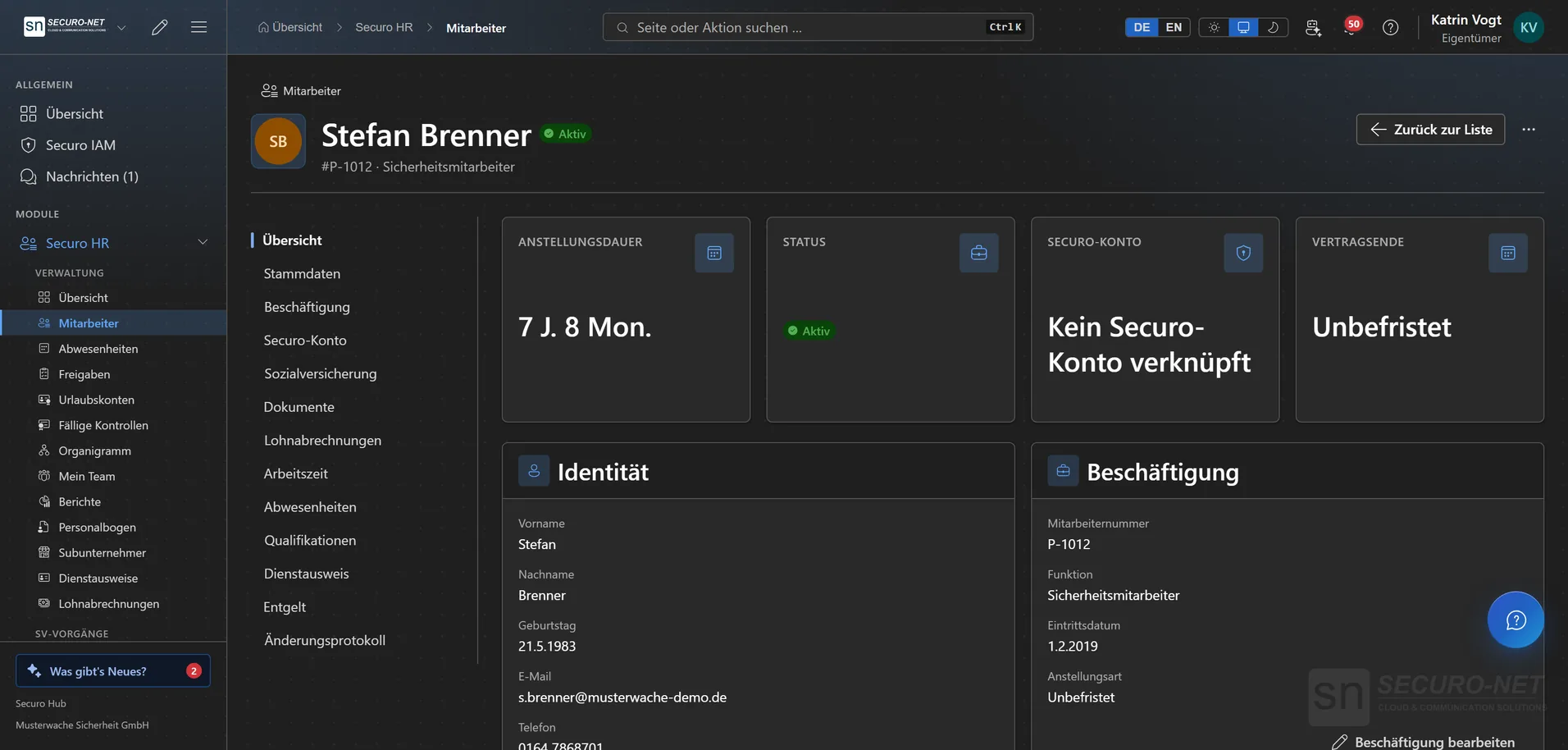Open Was gibt's Neues? button

pyautogui.click(x=113, y=670)
